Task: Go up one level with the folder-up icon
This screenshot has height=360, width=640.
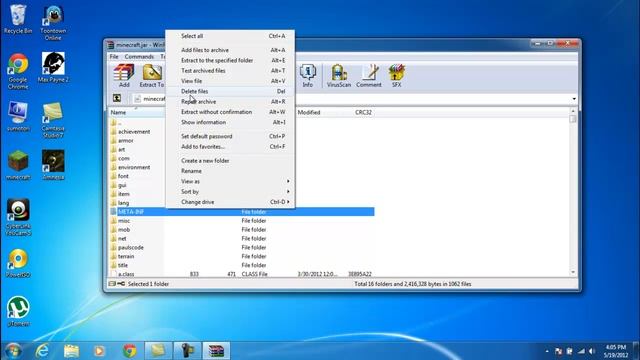Action: click(117, 98)
